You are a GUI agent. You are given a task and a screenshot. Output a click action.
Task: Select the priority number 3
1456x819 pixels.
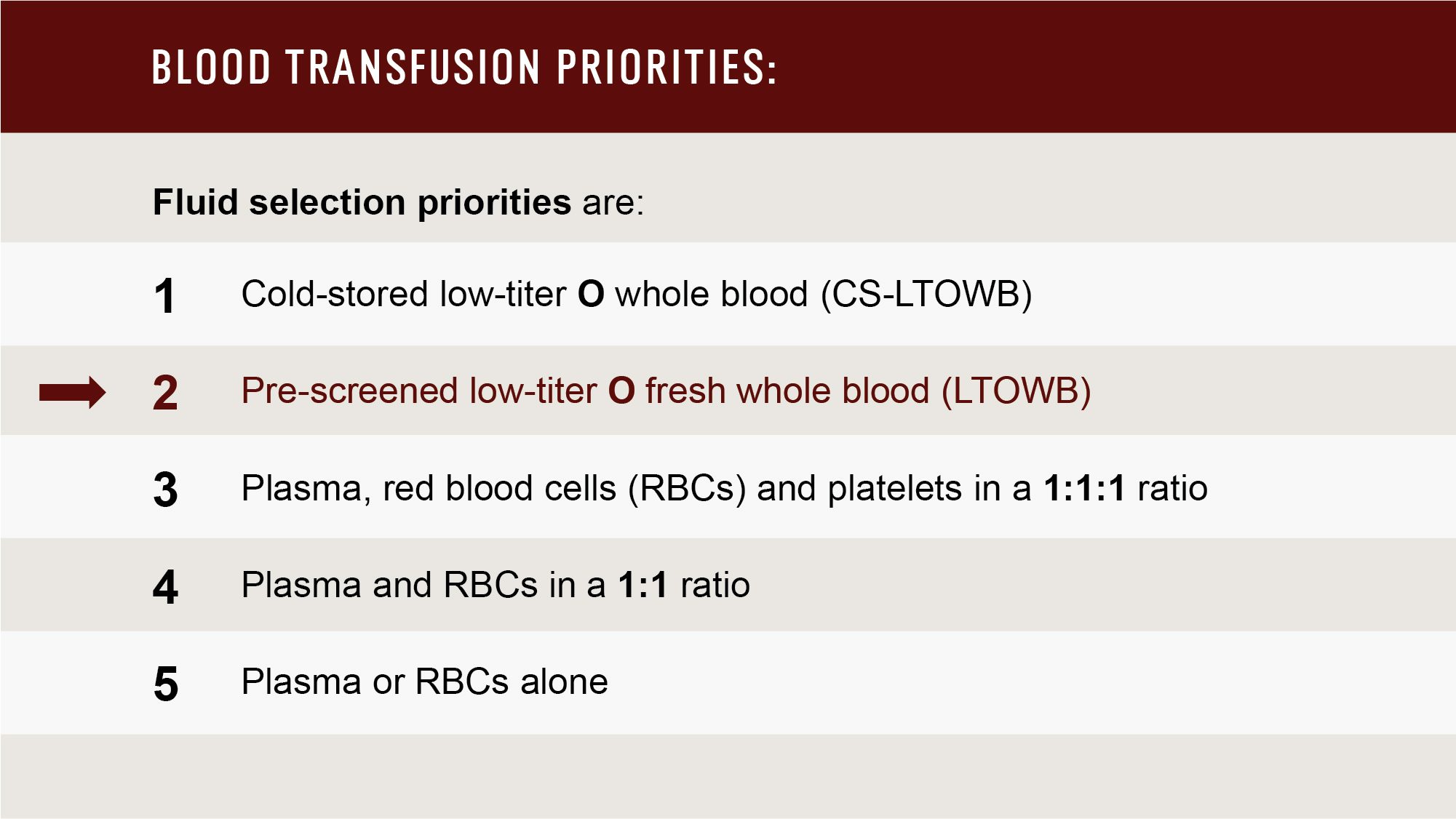coord(165,490)
